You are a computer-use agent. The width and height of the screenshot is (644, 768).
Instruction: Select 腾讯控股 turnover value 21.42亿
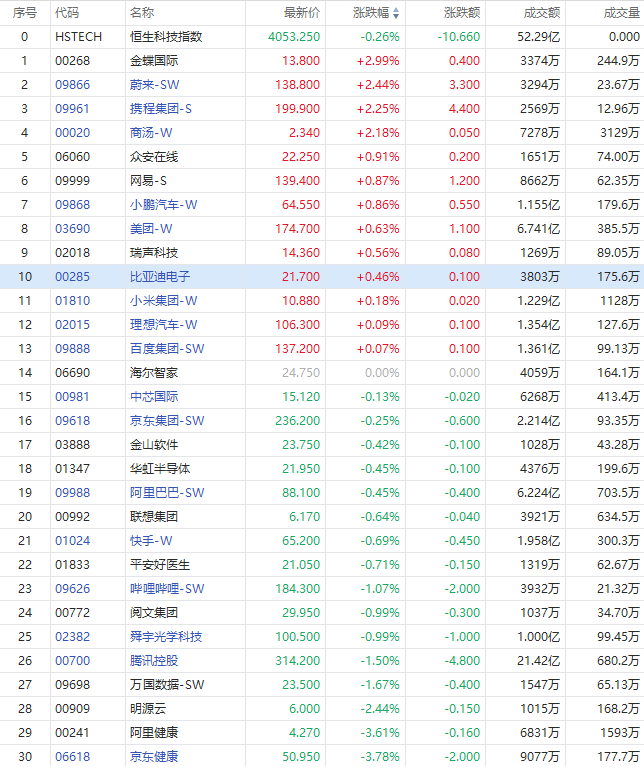click(538, 661)
